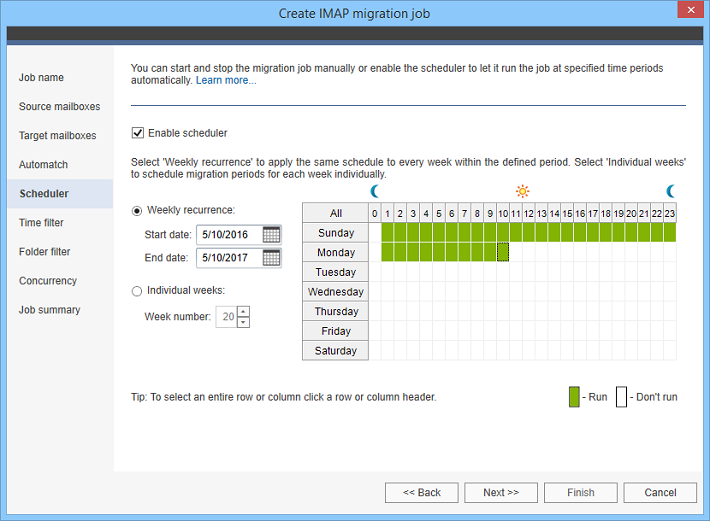Decrease the Week number with down arrow

click(244, 322)
